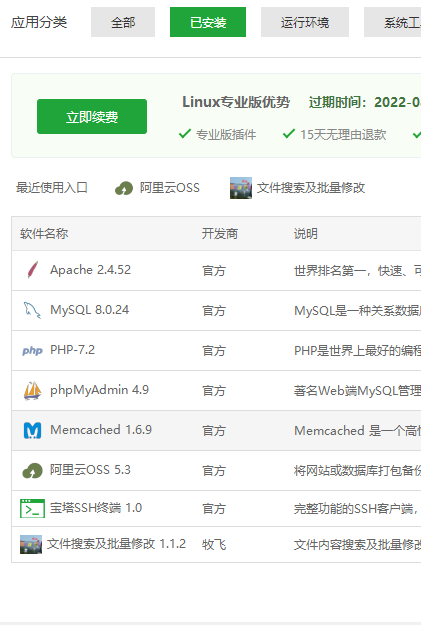Click 官方 developer cell in MySQL row
The width and height of the screenshot is (421, 625).
[214, 311]
